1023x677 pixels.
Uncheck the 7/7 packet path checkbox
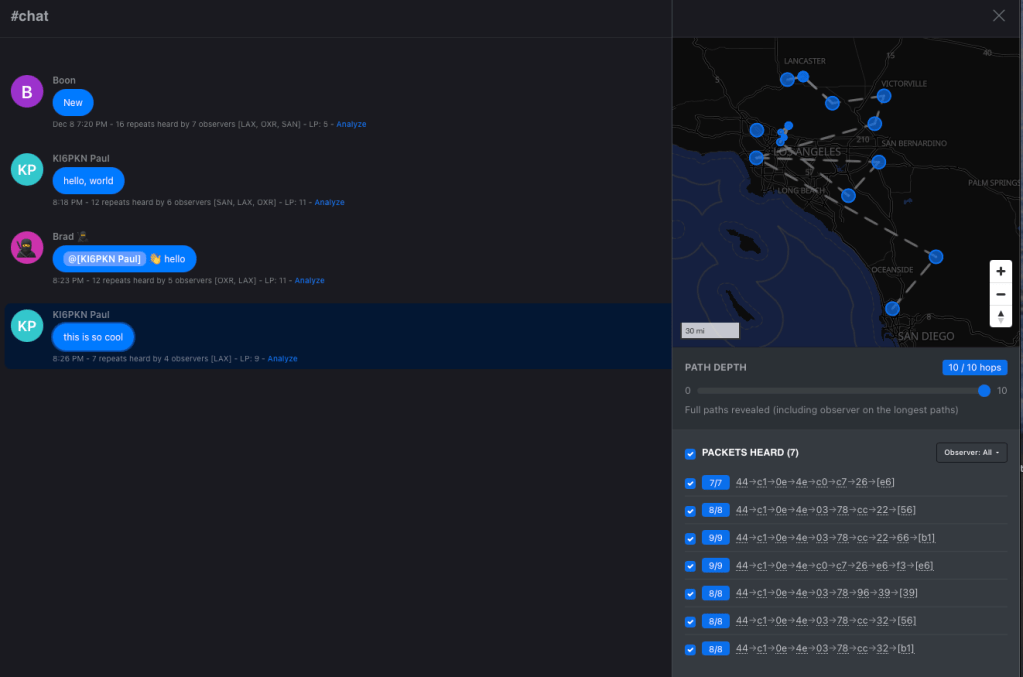pos(690,483)
